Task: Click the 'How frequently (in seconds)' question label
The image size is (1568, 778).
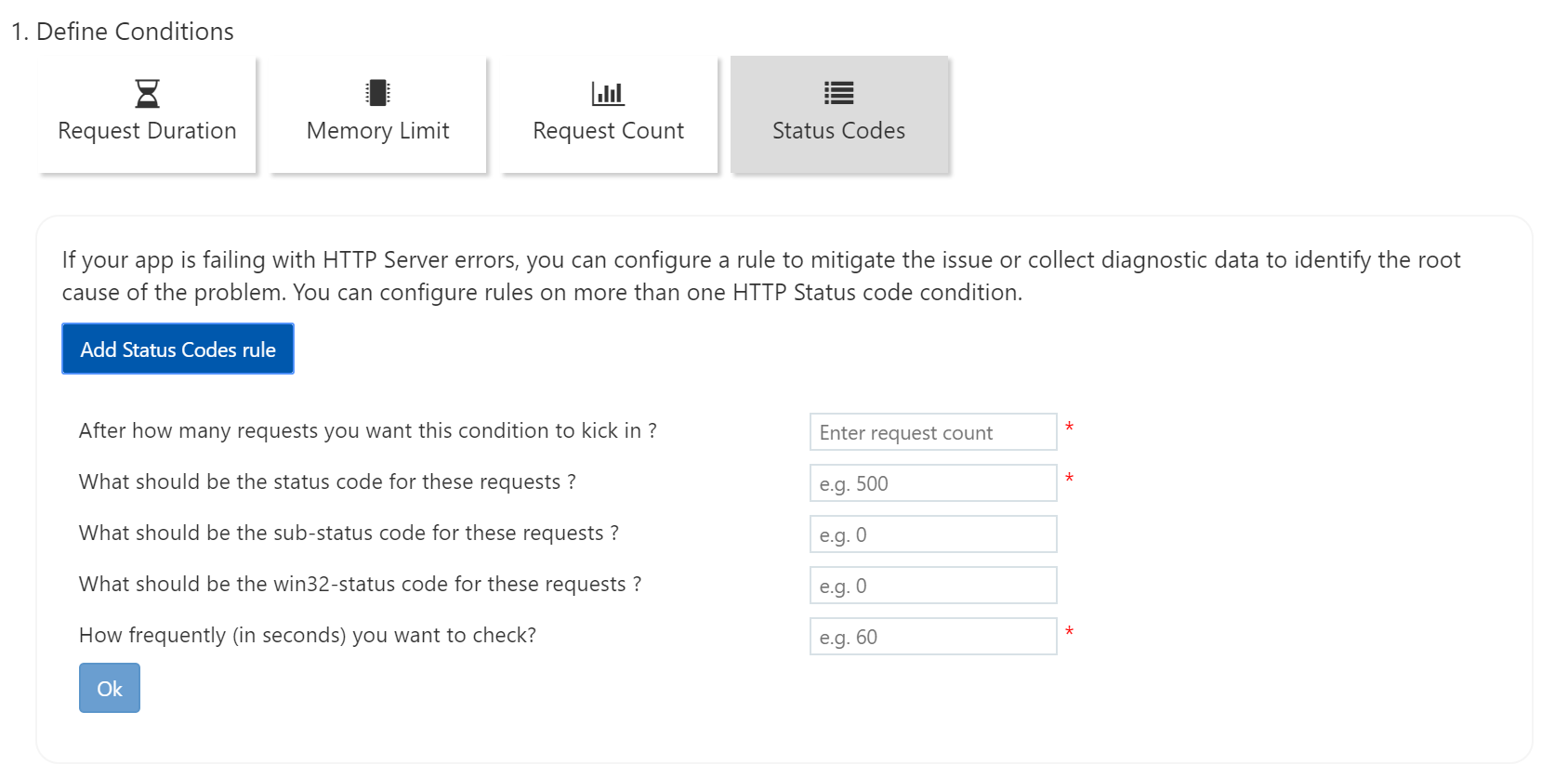Action: 308,635
